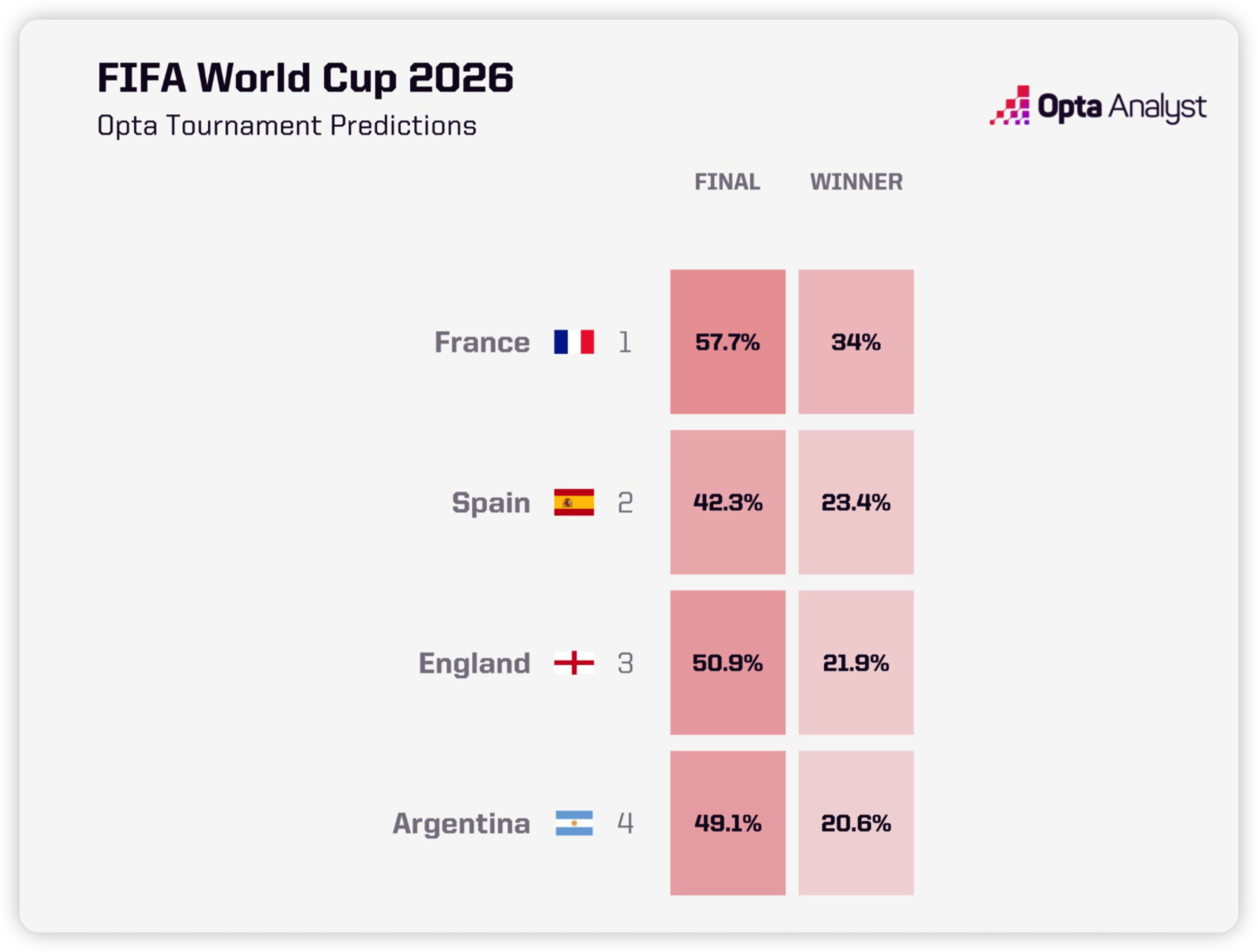Click Argentina's 20.6% winner cell
The image size is (1258, 952).
[x=856, y=823]
